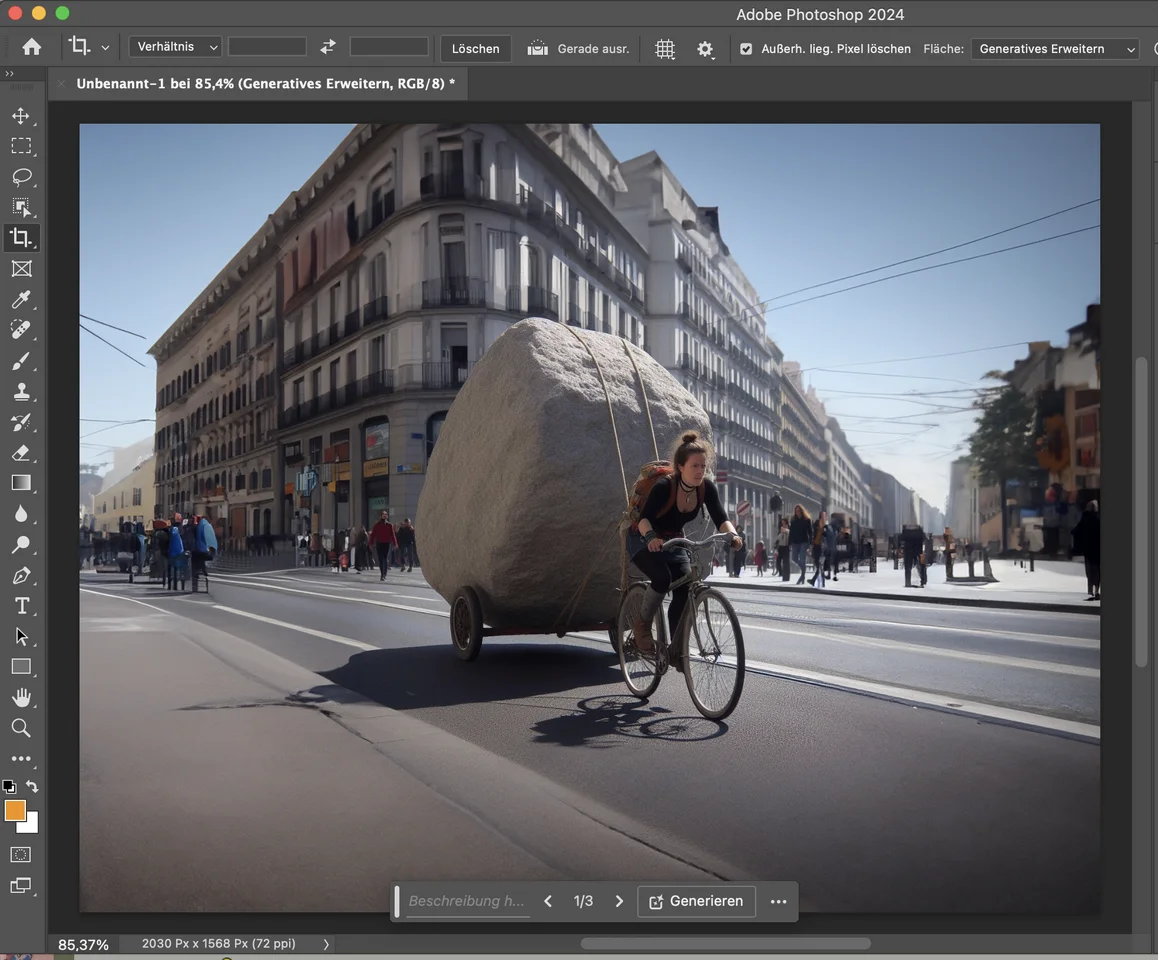Select the Move tool
The height and width of the screenshot is (960, 1158).
[x=21, y=116]
